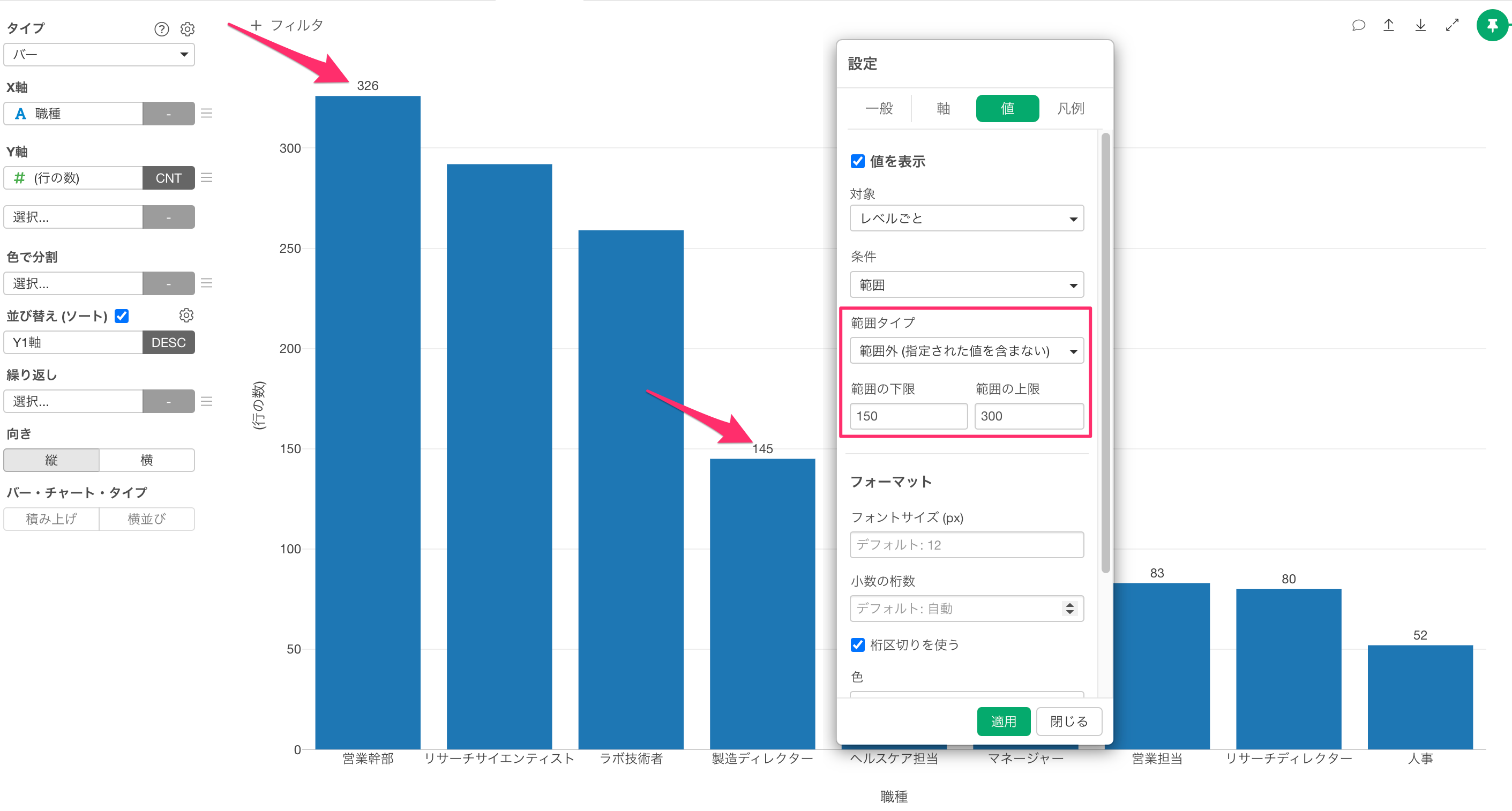Image resolution: width=1512 pixels, height=811 pixels.
Task: Click the green pin button
Action: click(x=1493, y=25)
